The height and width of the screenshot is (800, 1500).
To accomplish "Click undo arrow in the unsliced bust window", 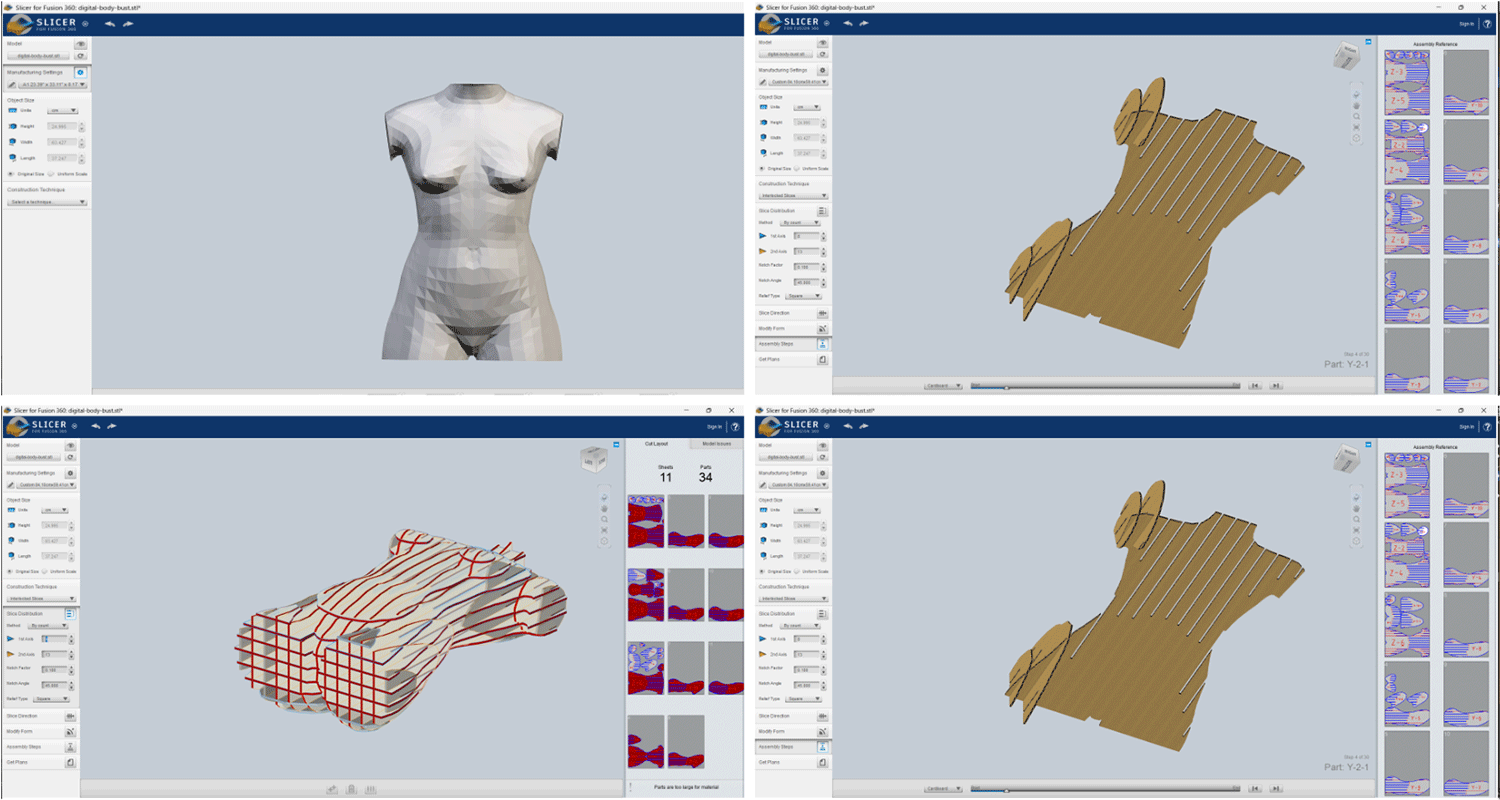I will [110, 23].
